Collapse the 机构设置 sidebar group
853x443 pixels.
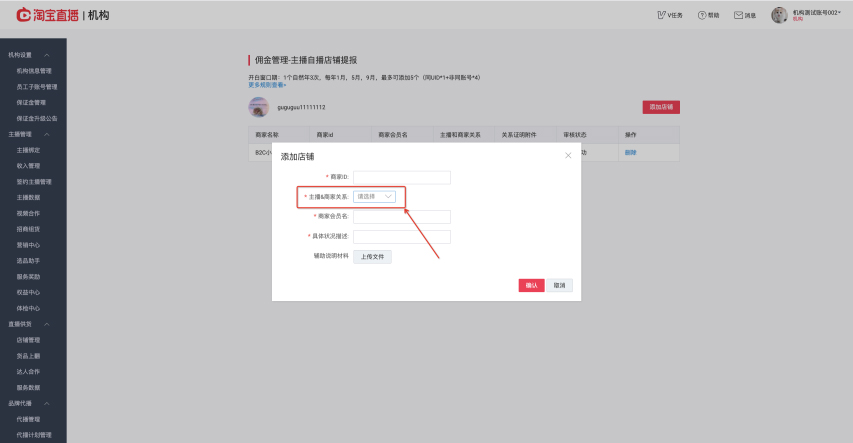tap(47, 55)
